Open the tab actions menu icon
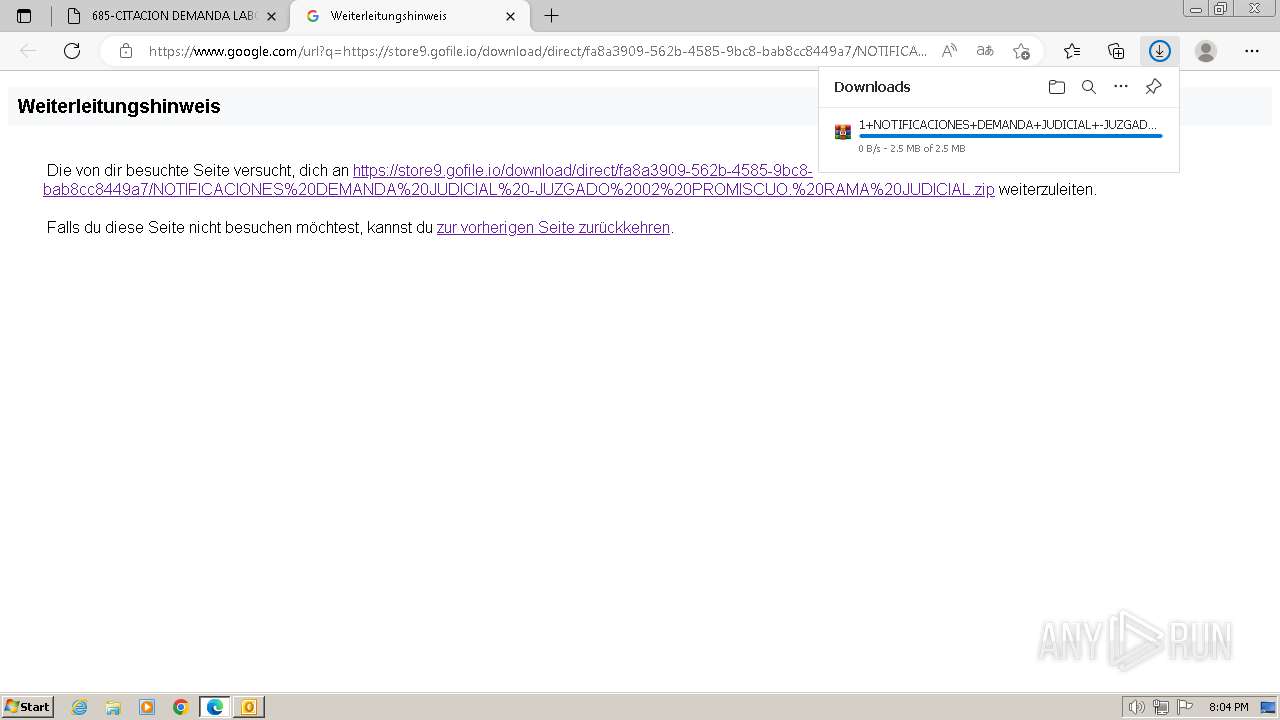The height and width of the screenshot is (720, 1280). (24, 16)
